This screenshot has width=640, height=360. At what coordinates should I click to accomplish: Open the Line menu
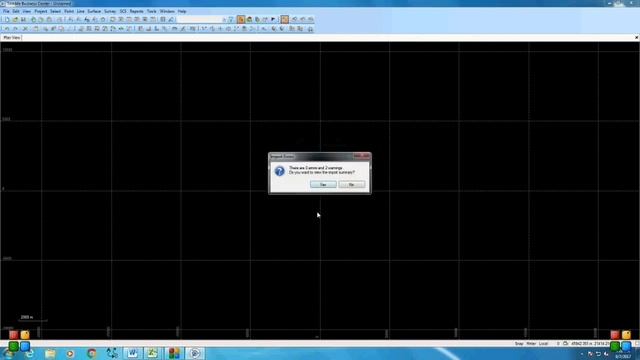(x=80, y=11)
